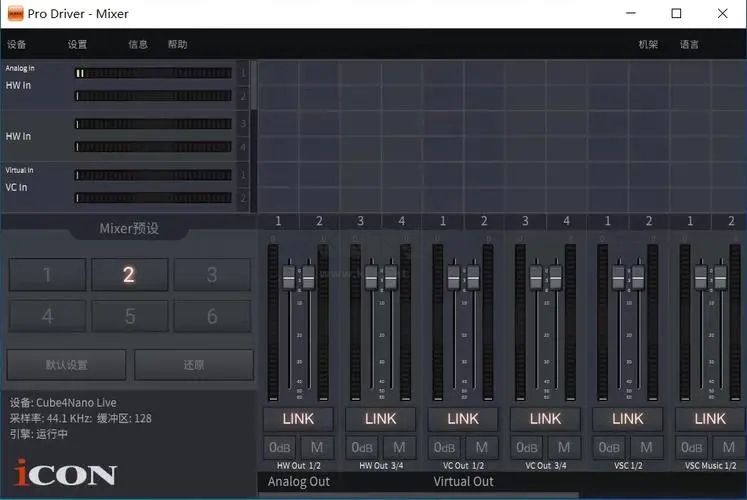Toggle mute on VSC 1/2 channel
The width and height of the screenshot is (747, 500).
click(x=646, y=448)
